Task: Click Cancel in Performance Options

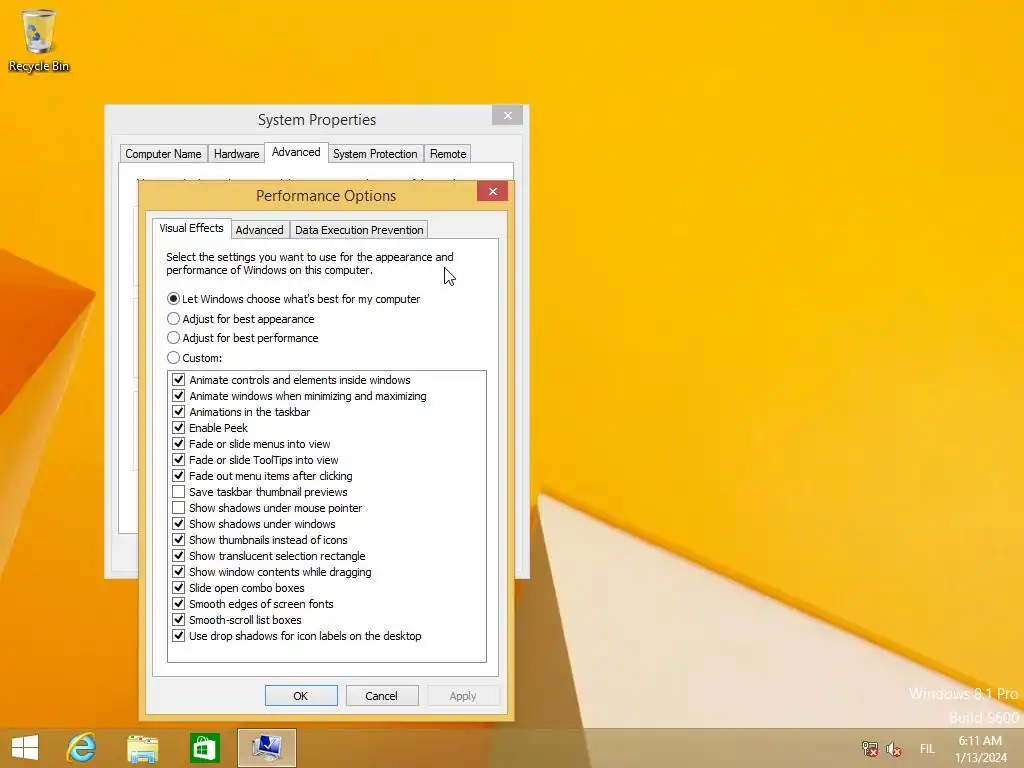Action: coord(381,696)
